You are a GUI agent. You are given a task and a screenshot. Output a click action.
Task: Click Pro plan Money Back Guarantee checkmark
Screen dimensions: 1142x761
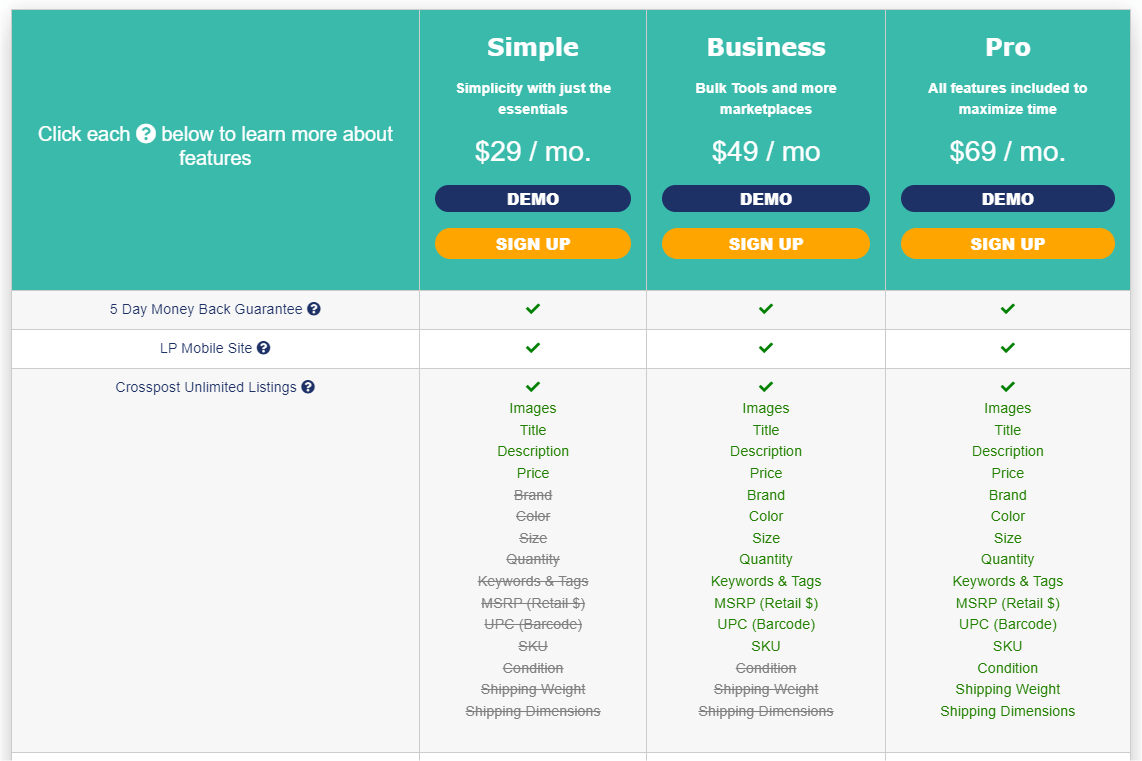(x=1007, y=309)
